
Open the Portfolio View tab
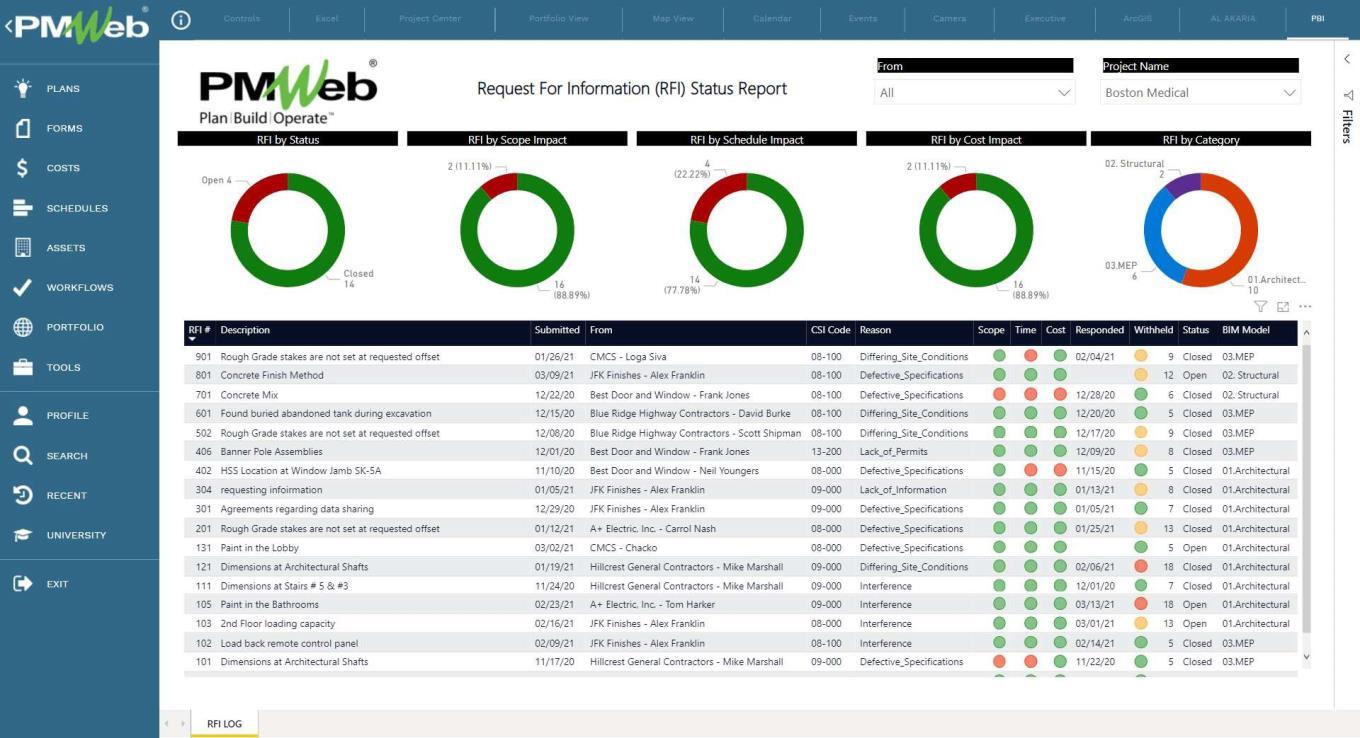click(559, 19)
